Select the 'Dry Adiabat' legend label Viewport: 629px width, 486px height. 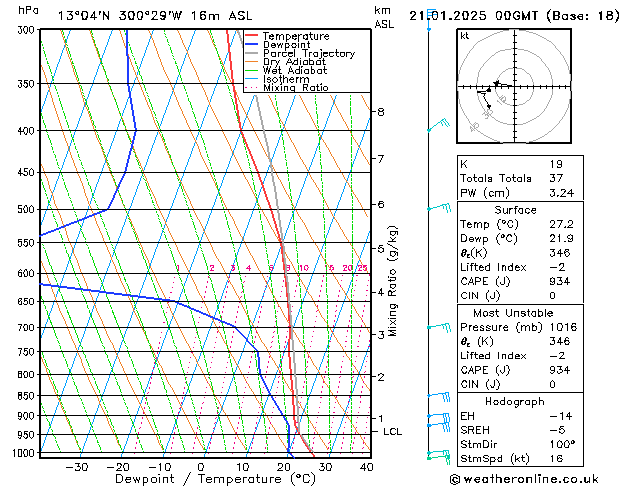(x=294, y=62)
